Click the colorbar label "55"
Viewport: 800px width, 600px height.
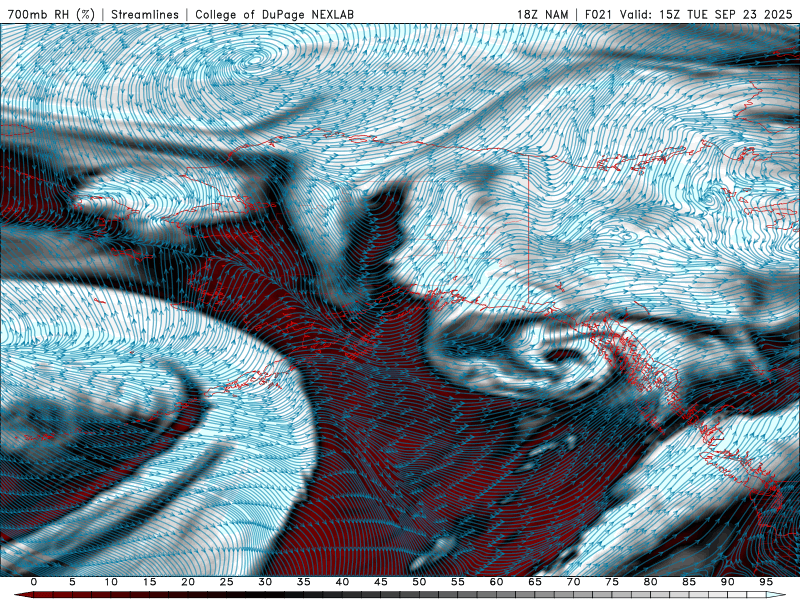click(458, 582)
